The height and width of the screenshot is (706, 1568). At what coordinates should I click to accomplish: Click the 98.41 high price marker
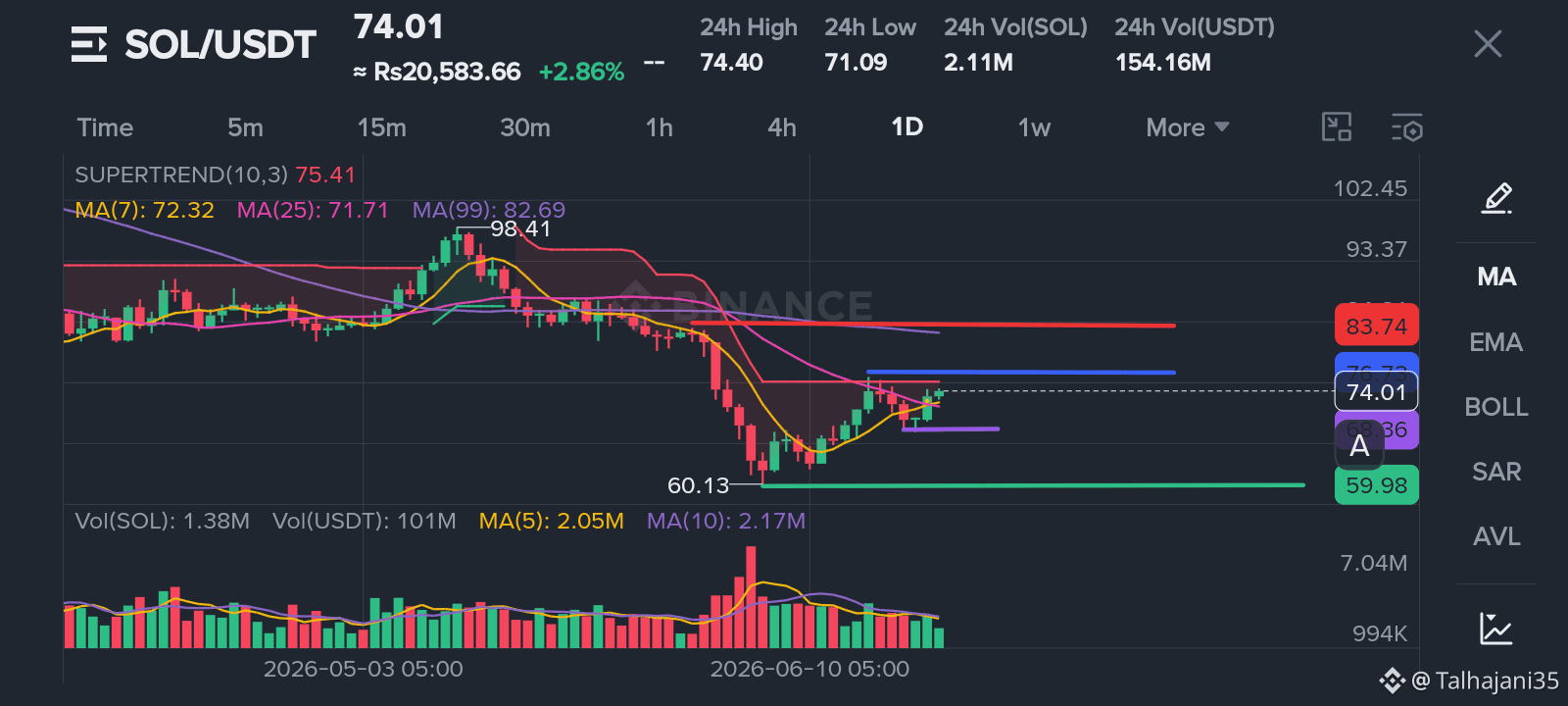pos(520,229)
